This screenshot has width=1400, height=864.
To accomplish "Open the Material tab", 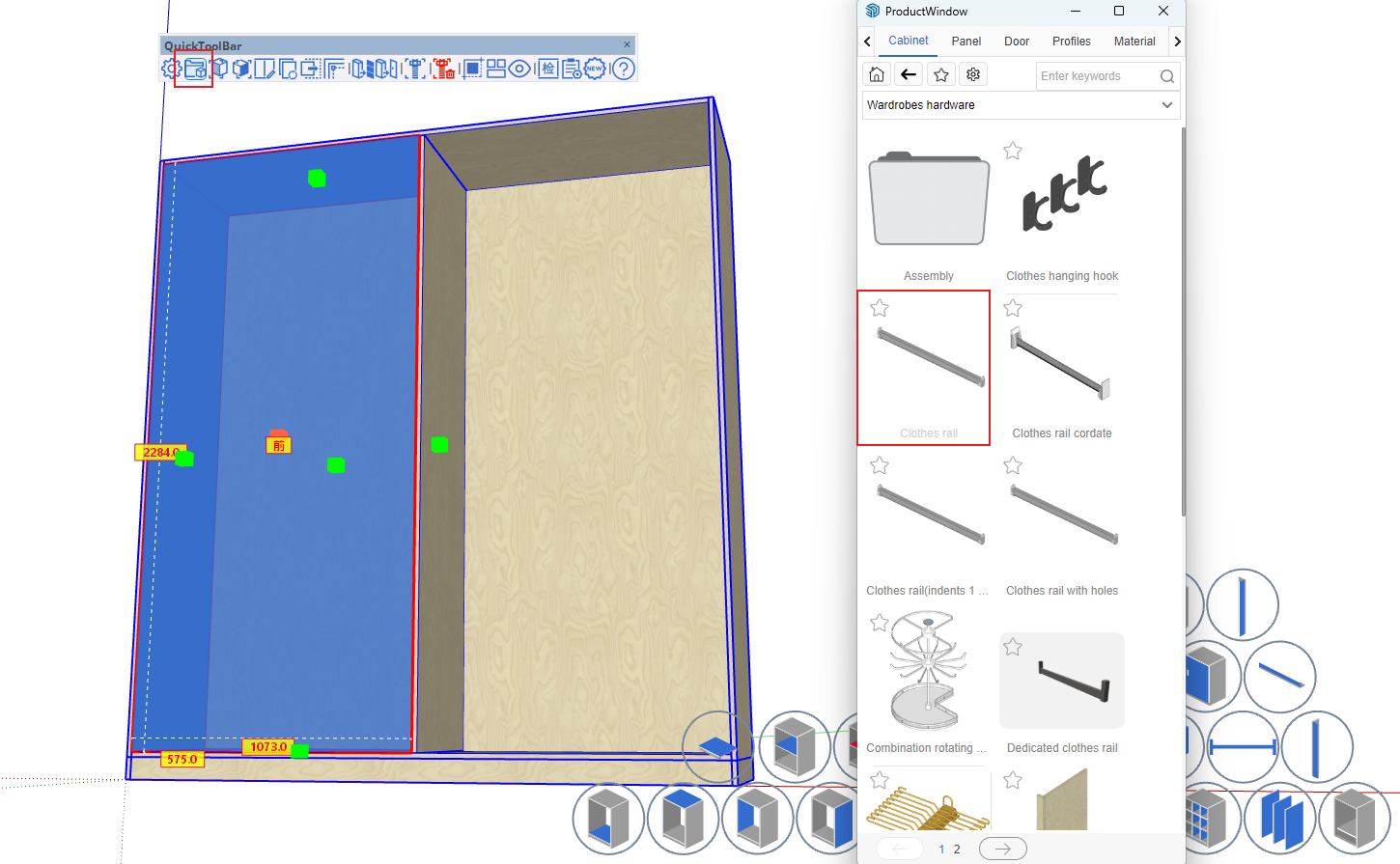I will coord(1134,42).
